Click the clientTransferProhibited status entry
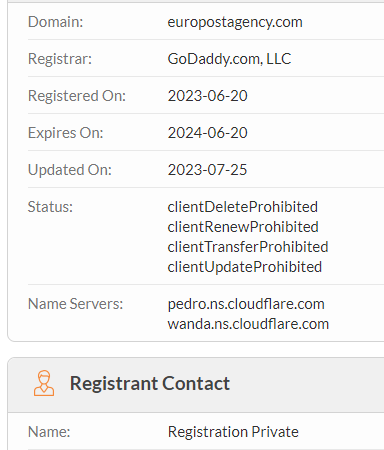This screenshot has height=450, width=384. click(248, 247)
